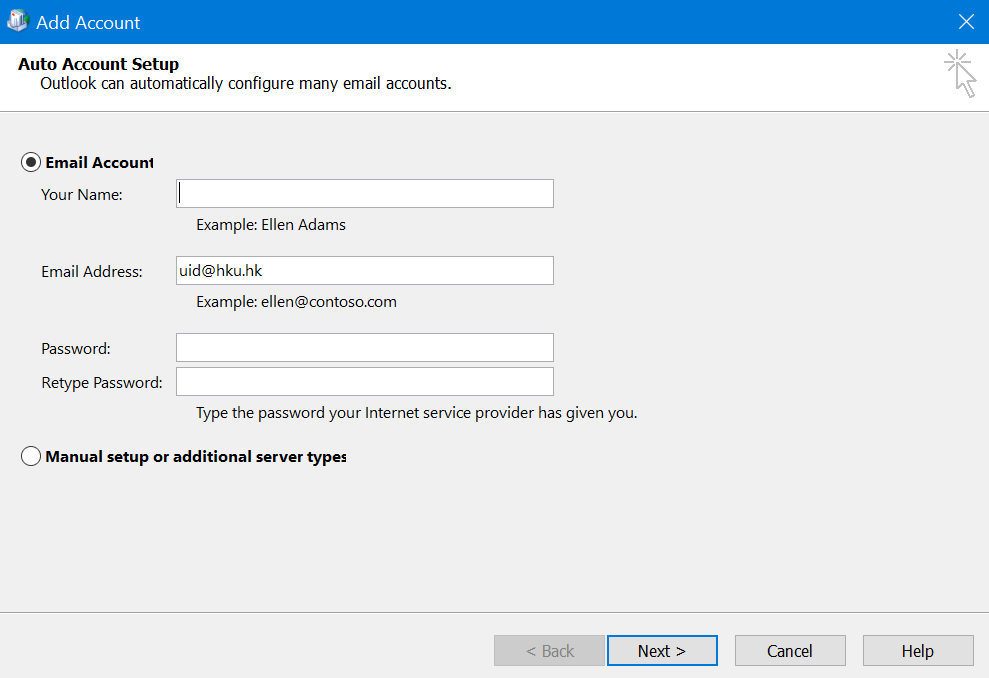Click the 'Your Name:' label
The width and height of the screenshot is (989, 678).
click(81, 194)
